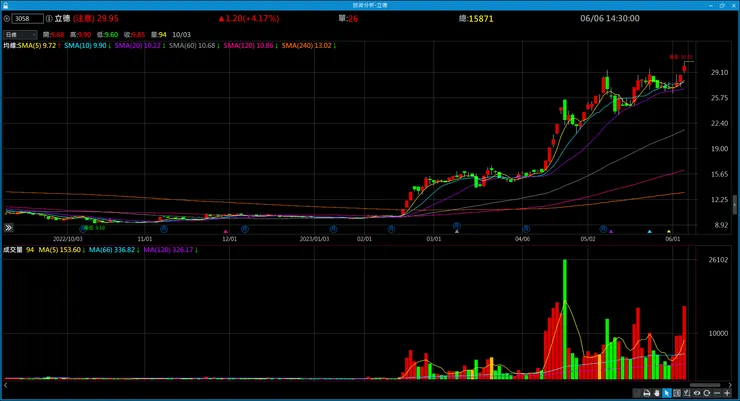Click the SMA(240) 13.02 indicator label
Viewport: 740px width, 401px height.
point(307,46)
